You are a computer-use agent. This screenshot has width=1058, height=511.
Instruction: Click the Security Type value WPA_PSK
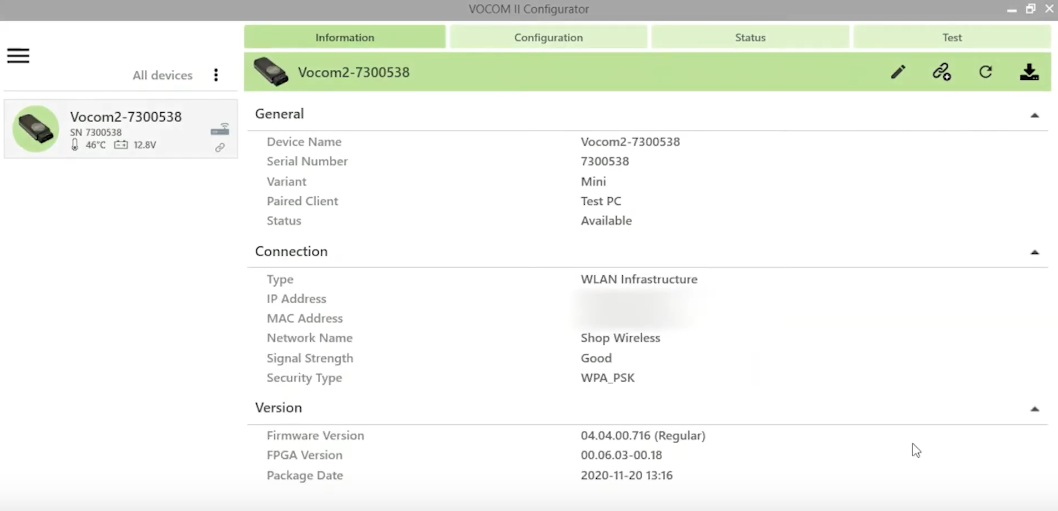(x=608, y=377)
